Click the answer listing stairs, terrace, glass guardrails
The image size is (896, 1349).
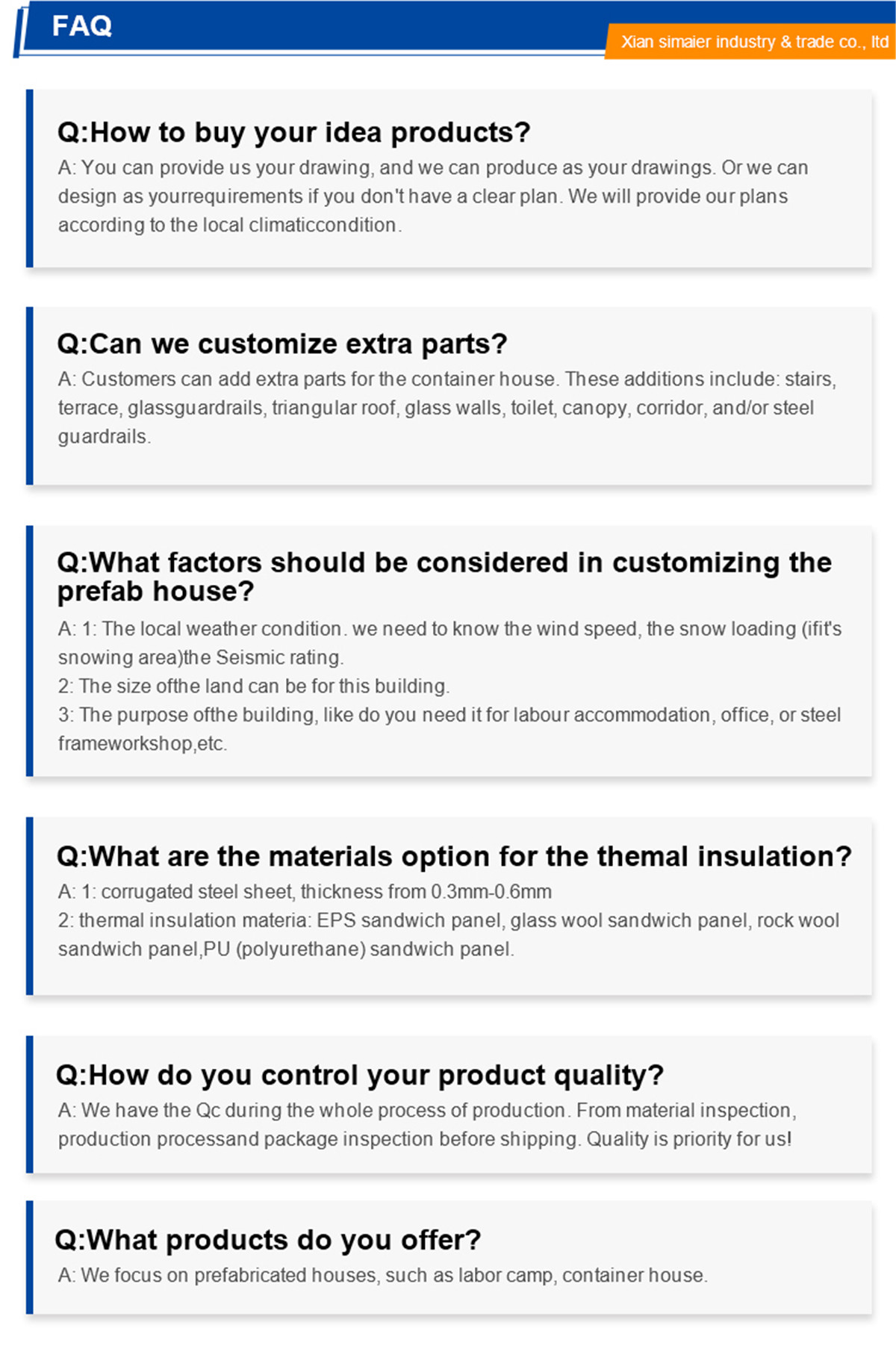click(x=447, y=408)
